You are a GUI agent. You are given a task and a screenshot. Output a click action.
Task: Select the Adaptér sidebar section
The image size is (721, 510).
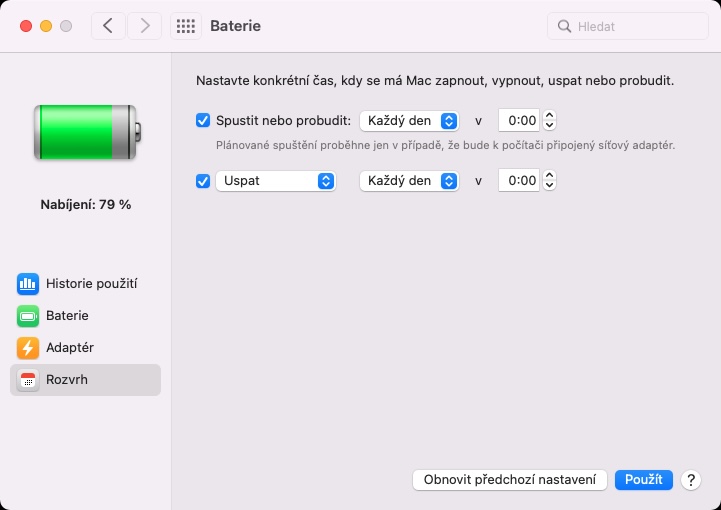pyautogui.click(x=70, y=348)
